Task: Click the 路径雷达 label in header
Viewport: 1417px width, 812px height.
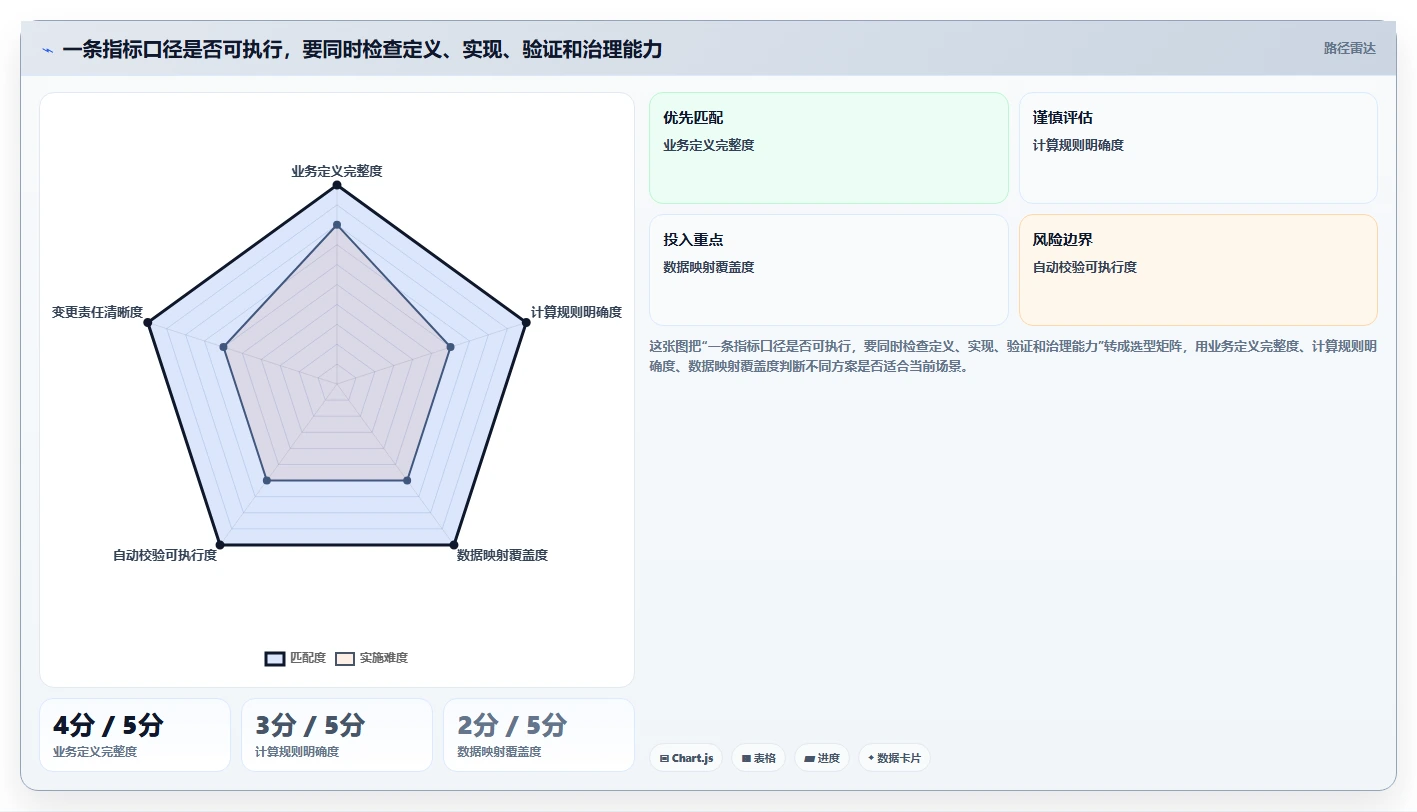Action: tap(1350, 48)
